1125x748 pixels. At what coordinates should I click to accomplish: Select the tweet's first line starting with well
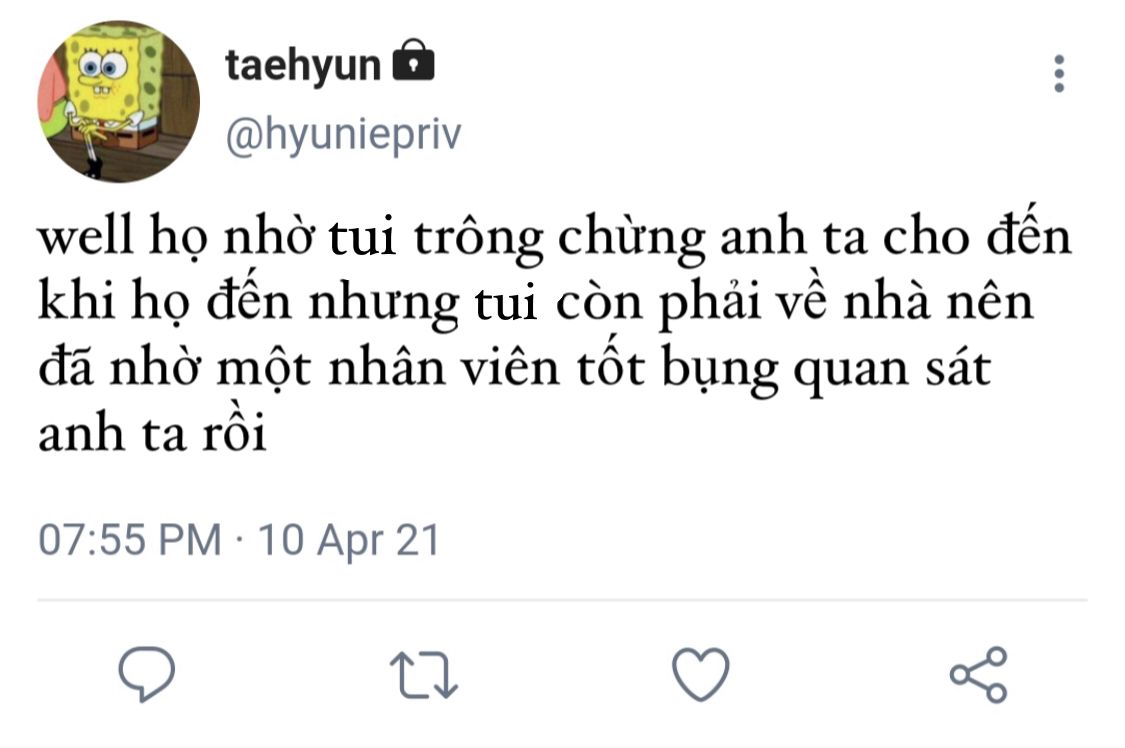pos(555,237)
